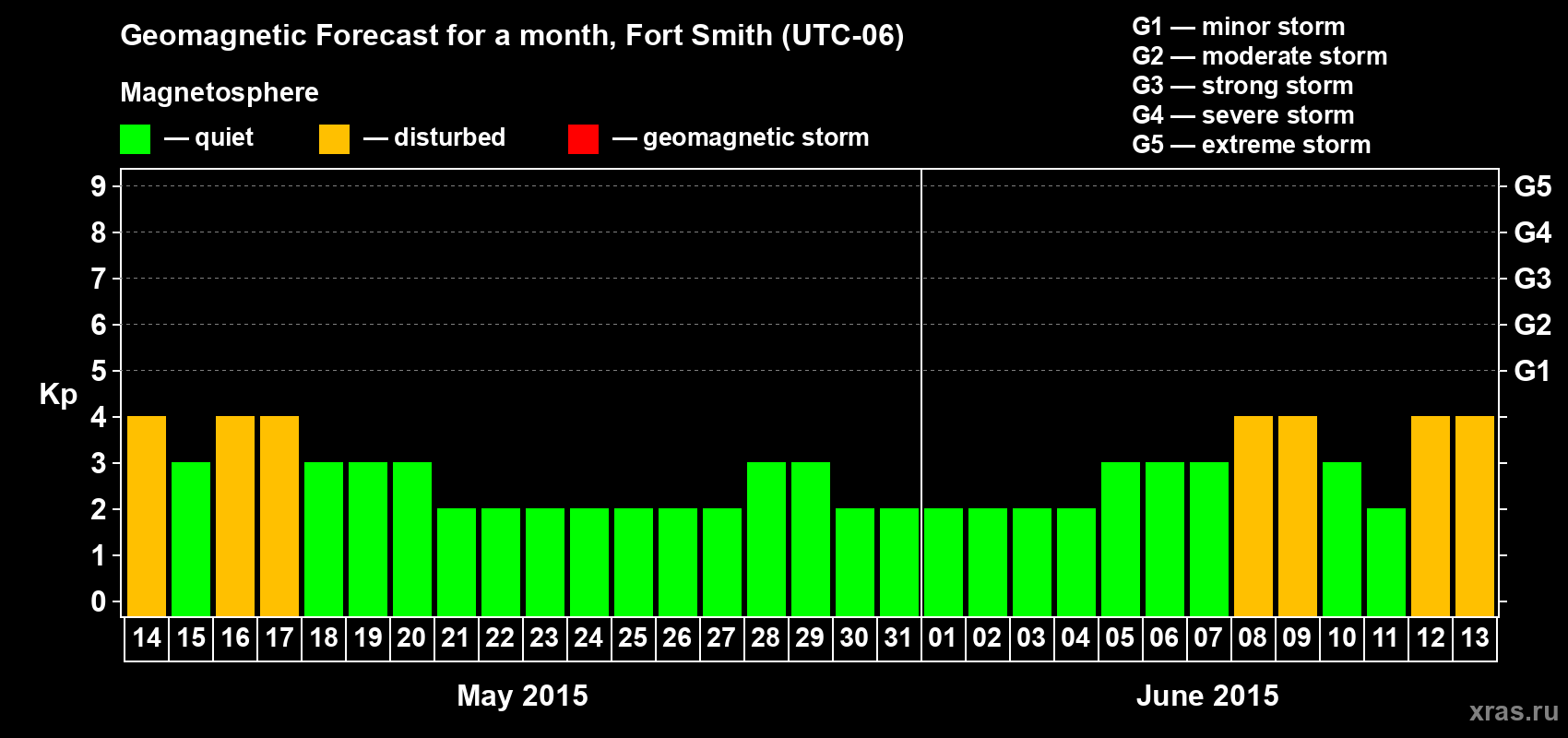Image resolution: width=1568 pixels, height=738 pixels.
Task: Click the 'G2 — moderate storm' legend line
Action: tap(1260, 56)
